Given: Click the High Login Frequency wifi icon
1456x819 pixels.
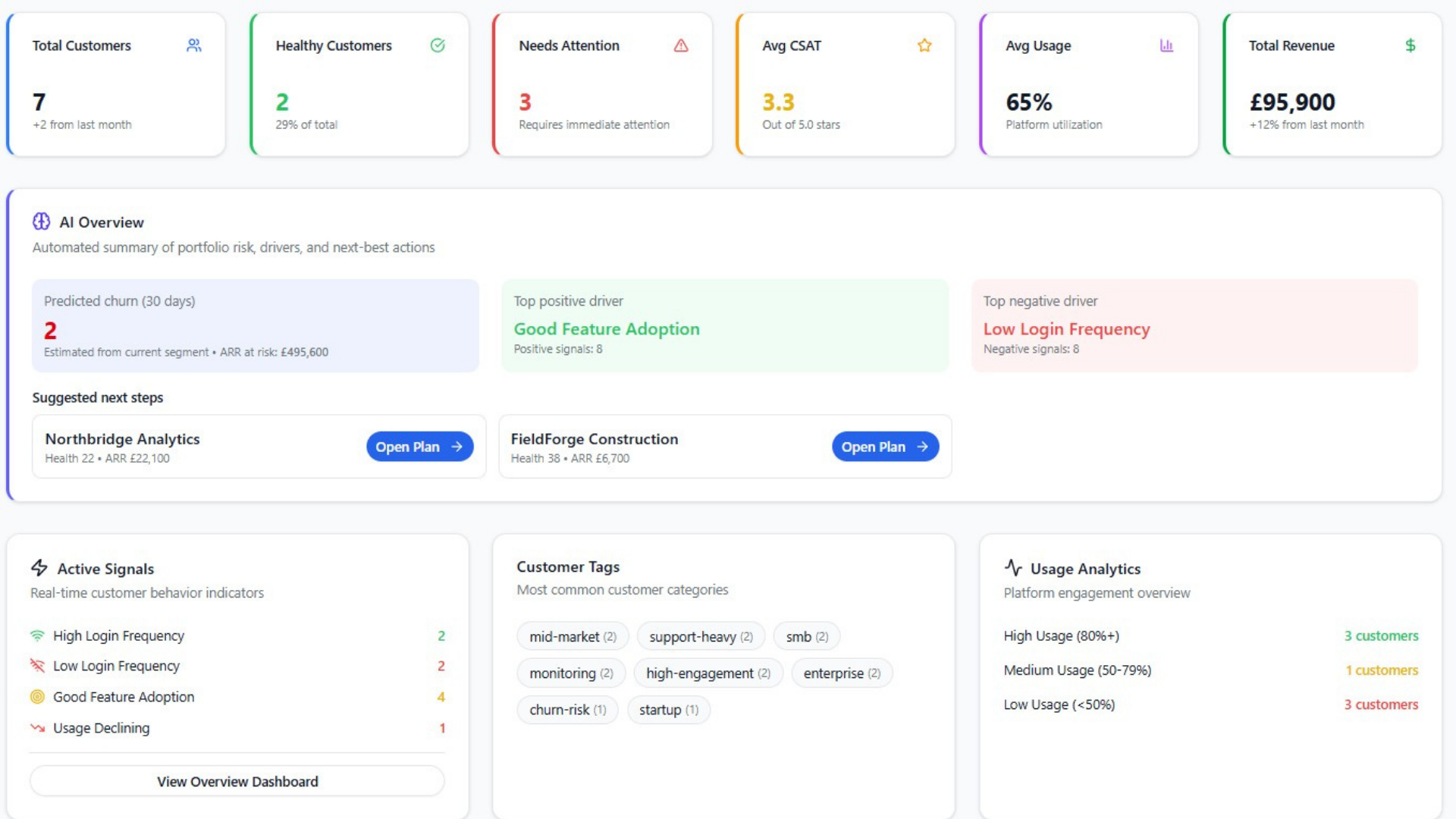Looking at the screenshot, I should pyautogui.click(x=36, y=635).
